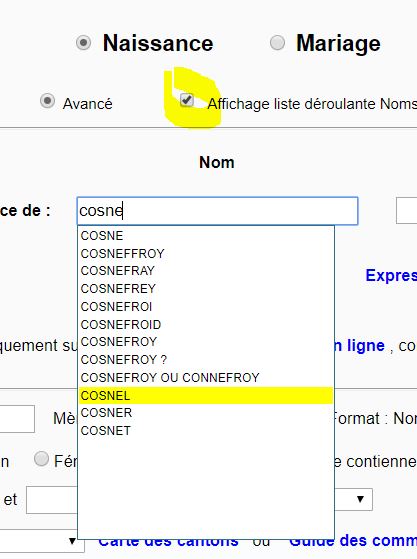Click the name input field containing cosne
This screenshot has height=559, width=417.
point(217,211)
